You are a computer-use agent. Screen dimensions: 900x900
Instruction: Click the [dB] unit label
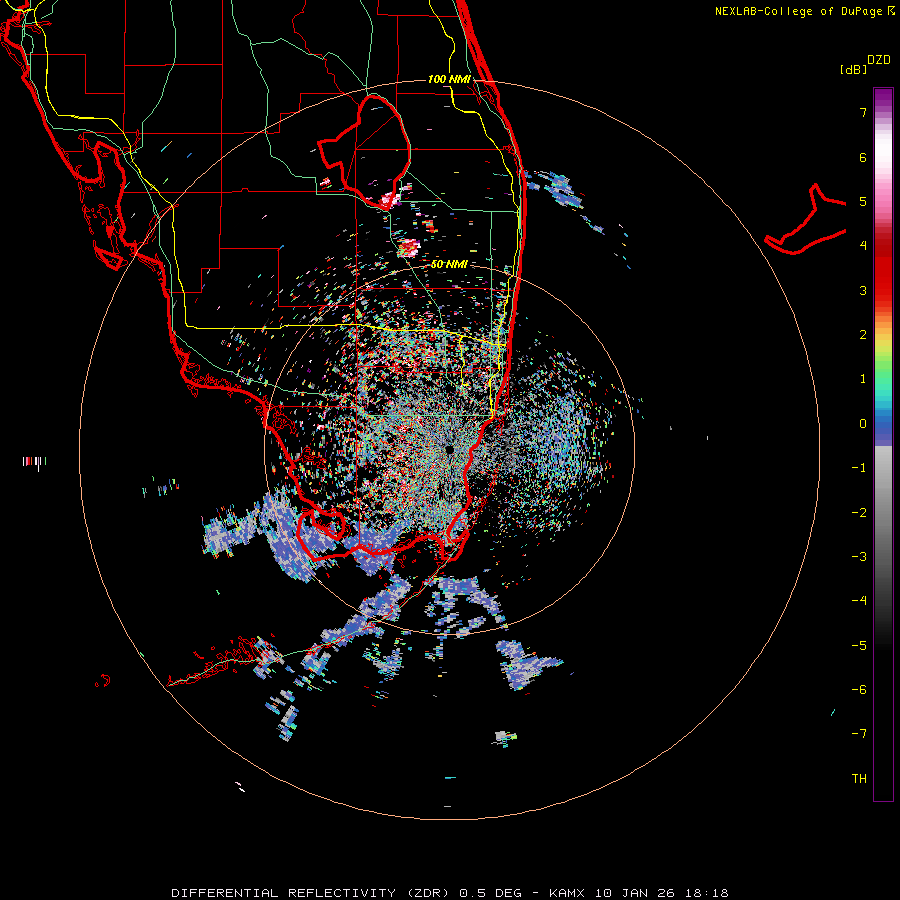tap(853, 69)
